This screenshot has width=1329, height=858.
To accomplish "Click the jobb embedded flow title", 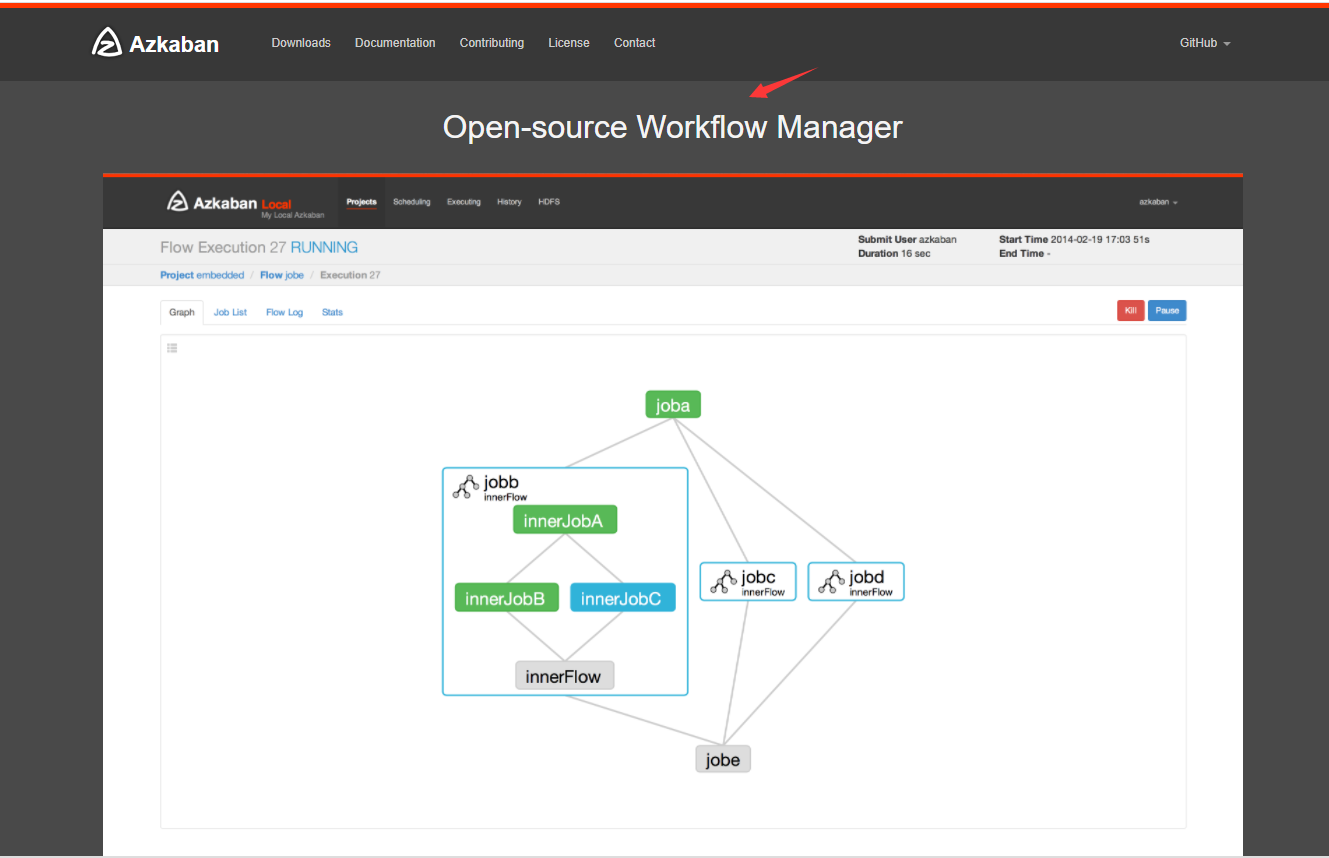I will click(x=502, y=482).
